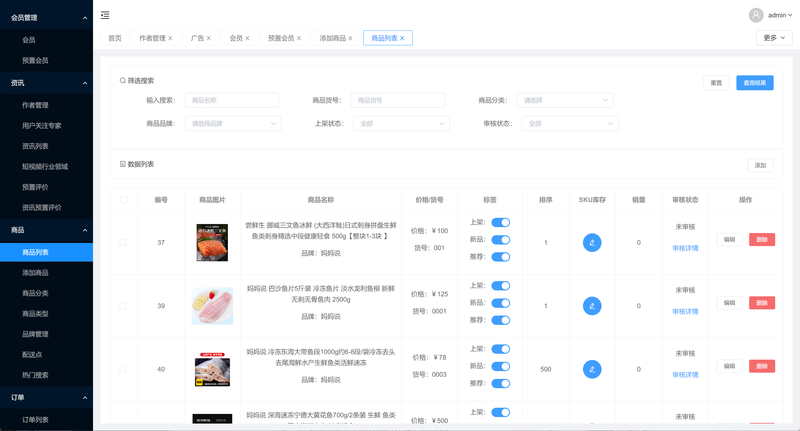Viewport: 800px width, 431px height.
Task: Close the 预置会员 tab
Action: click(x=299, y=38)
